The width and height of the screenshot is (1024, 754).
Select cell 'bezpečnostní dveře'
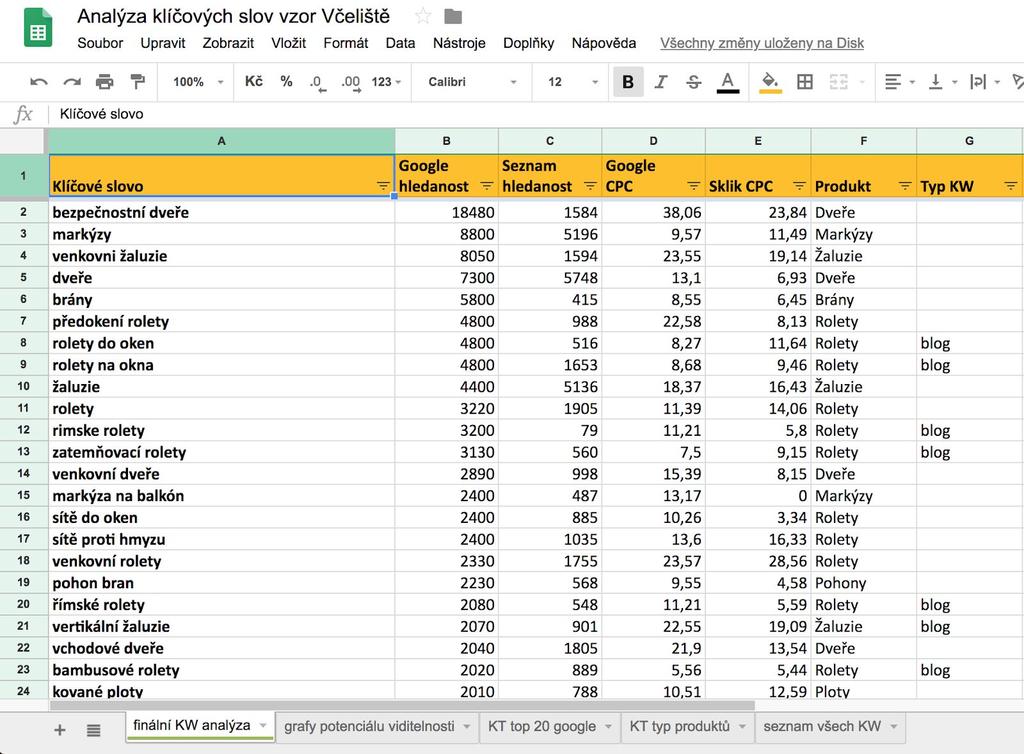pyautogui.click(x=221, y=212)
